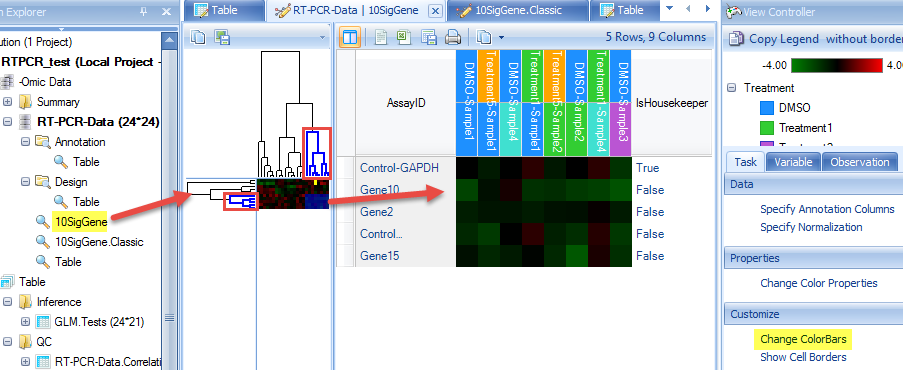Click the print icon in the heatmap toolbar

pyautogui.click(x=454, y=37)
